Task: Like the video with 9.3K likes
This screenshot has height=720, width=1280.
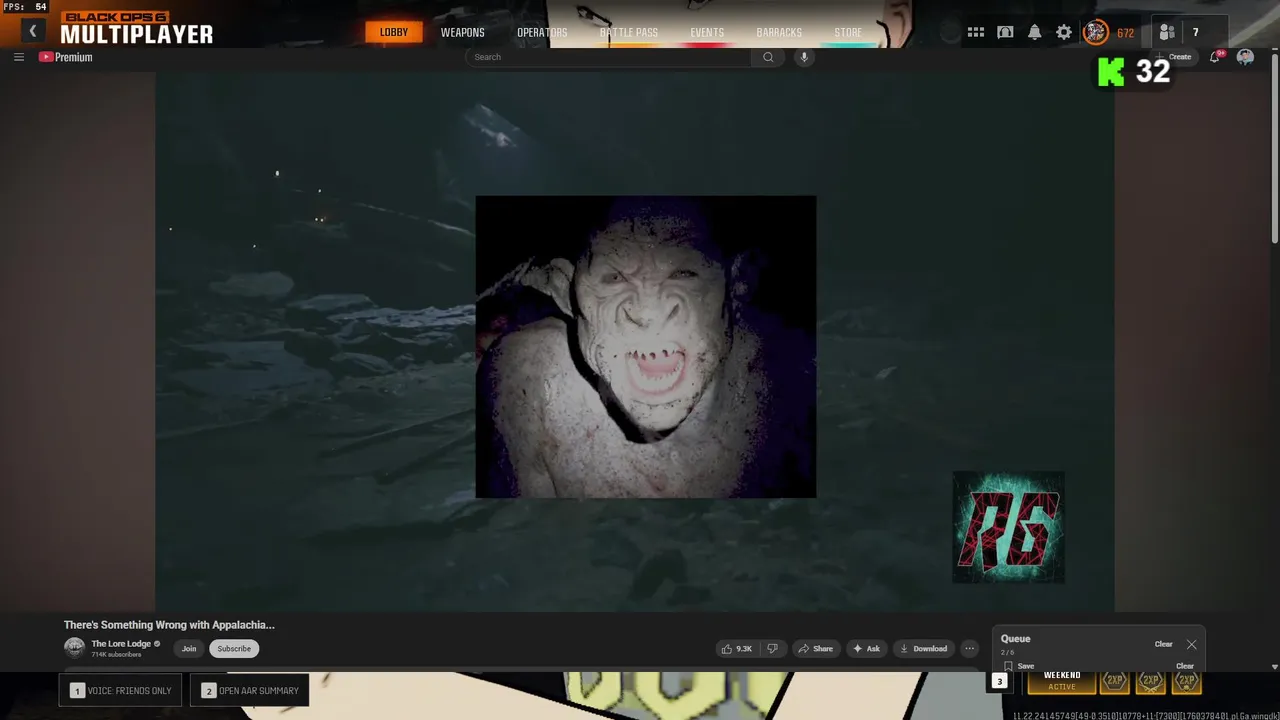Action: (x=736, y=648)
